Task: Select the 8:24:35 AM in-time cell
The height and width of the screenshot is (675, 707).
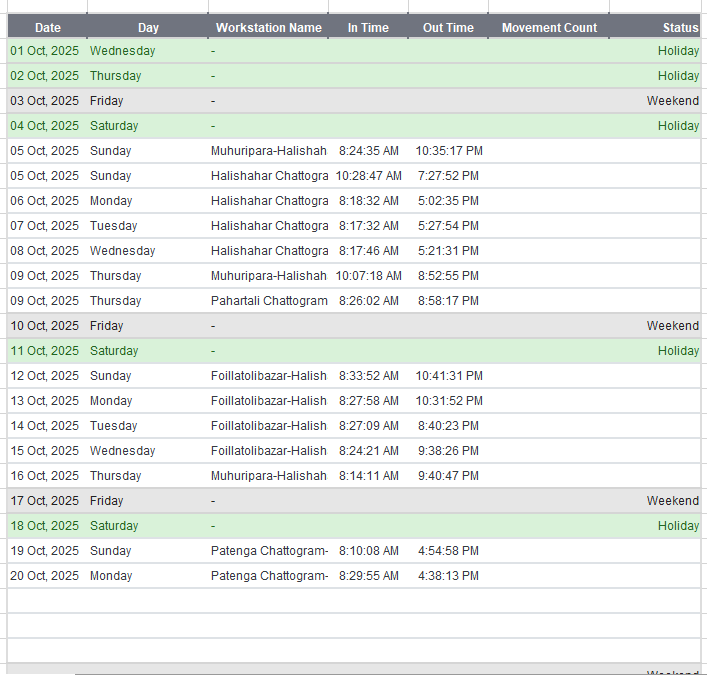Action: 368,151
